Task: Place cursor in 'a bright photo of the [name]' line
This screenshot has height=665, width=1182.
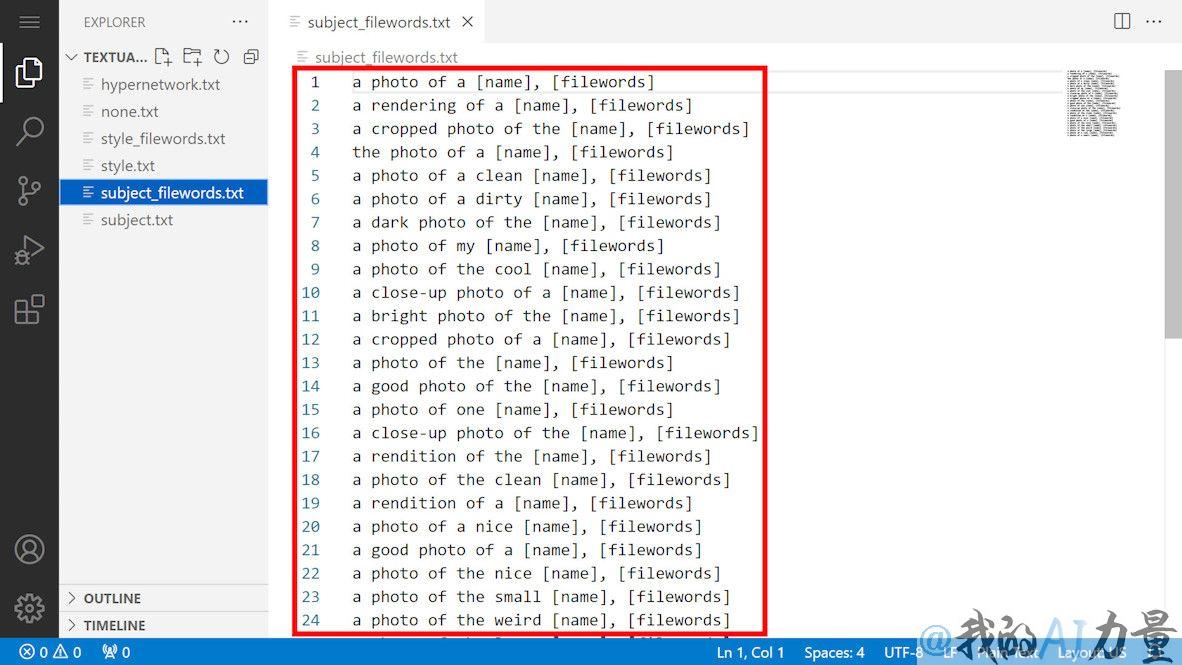Action: click(546, 316)
